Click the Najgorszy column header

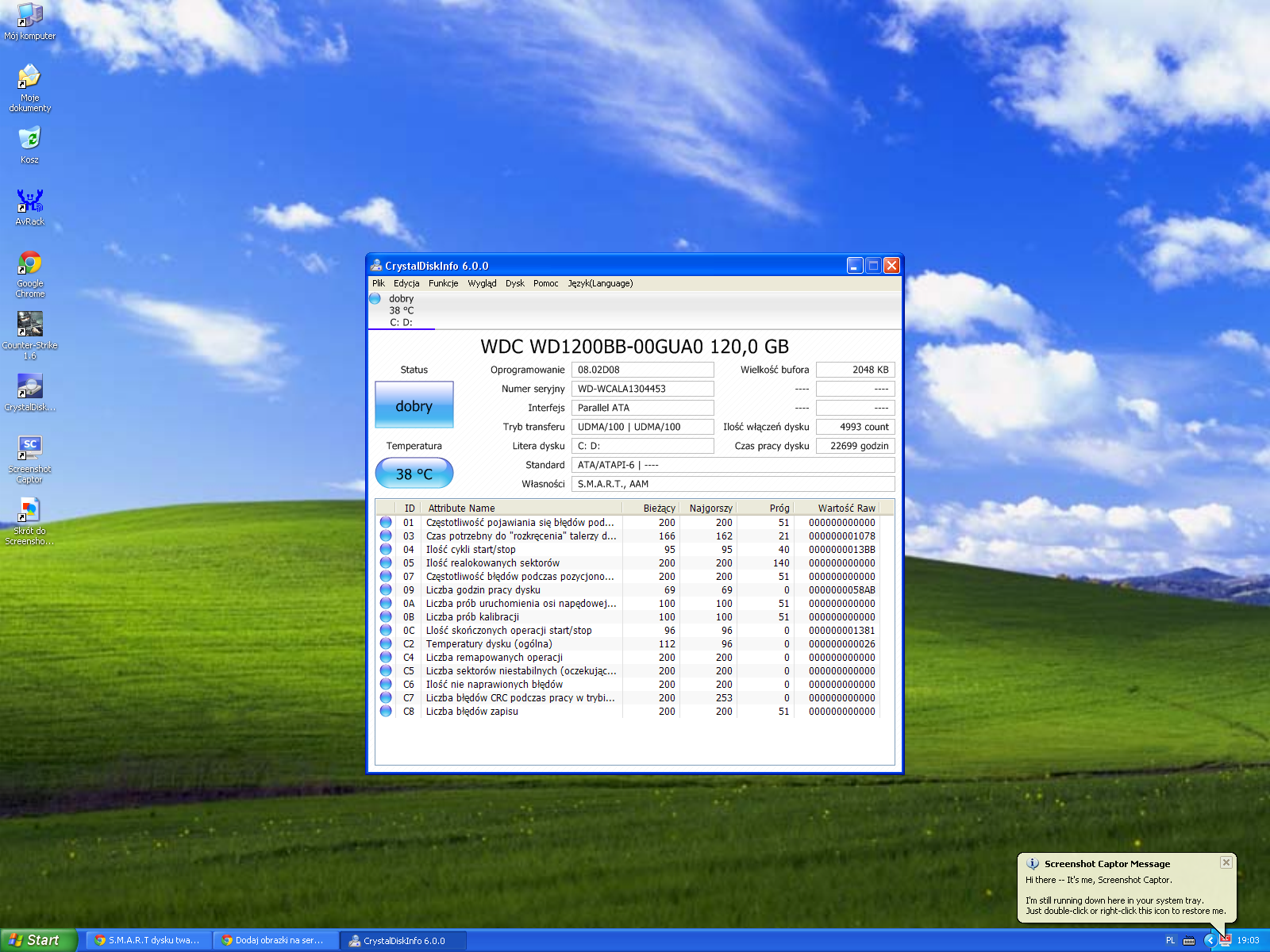click(708, 508)
